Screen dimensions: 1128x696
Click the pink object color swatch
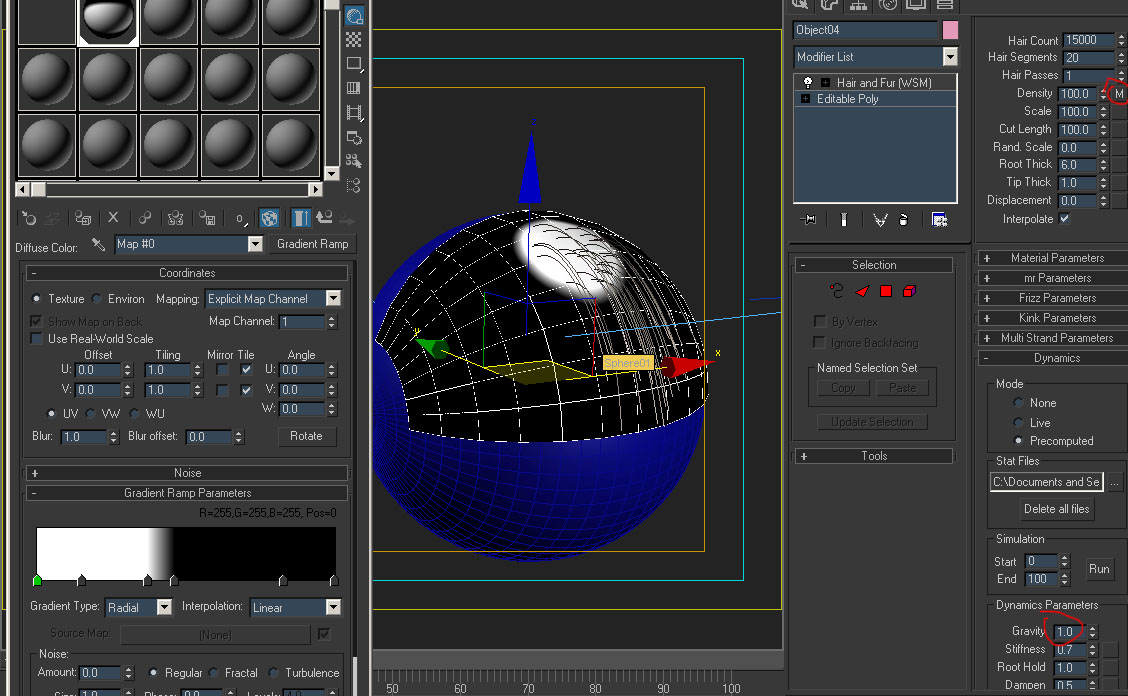[950, 30]
